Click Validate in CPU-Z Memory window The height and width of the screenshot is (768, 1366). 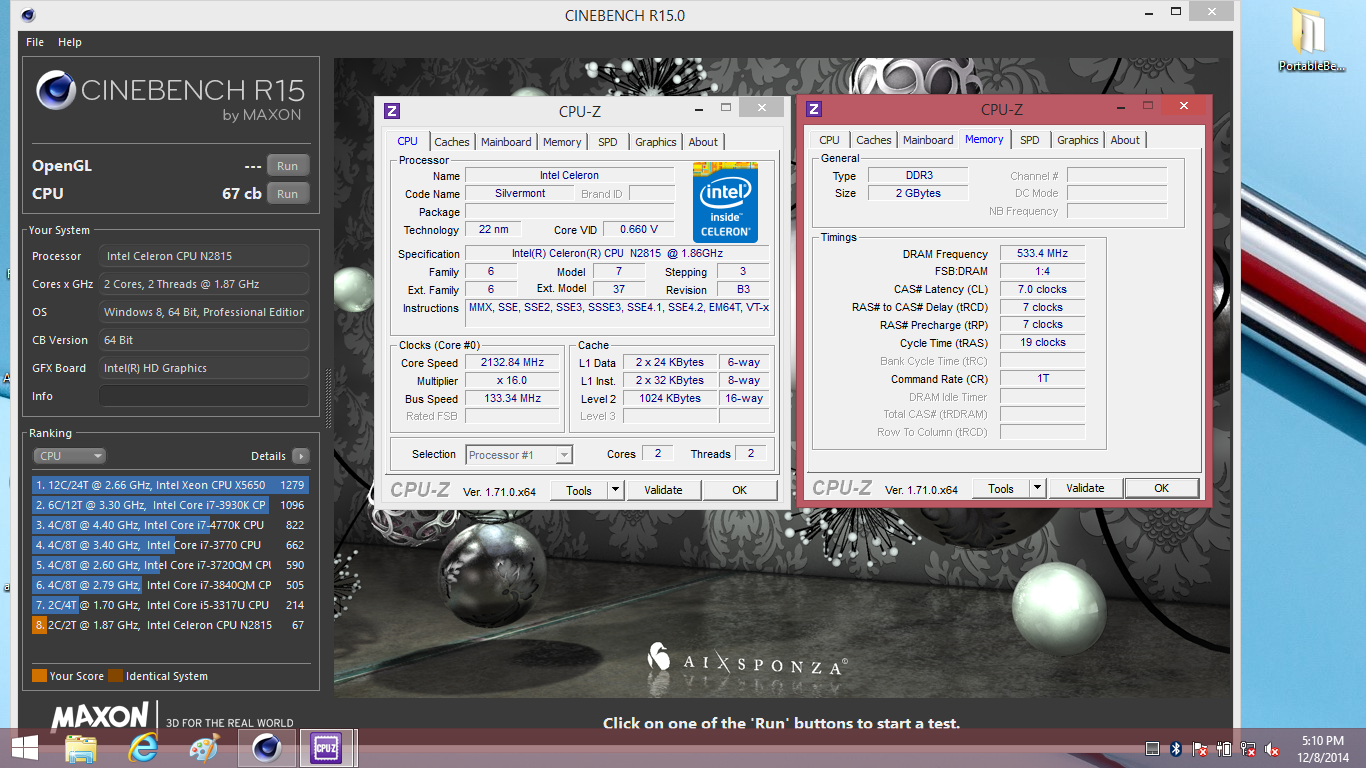(x=1085, y=488)
